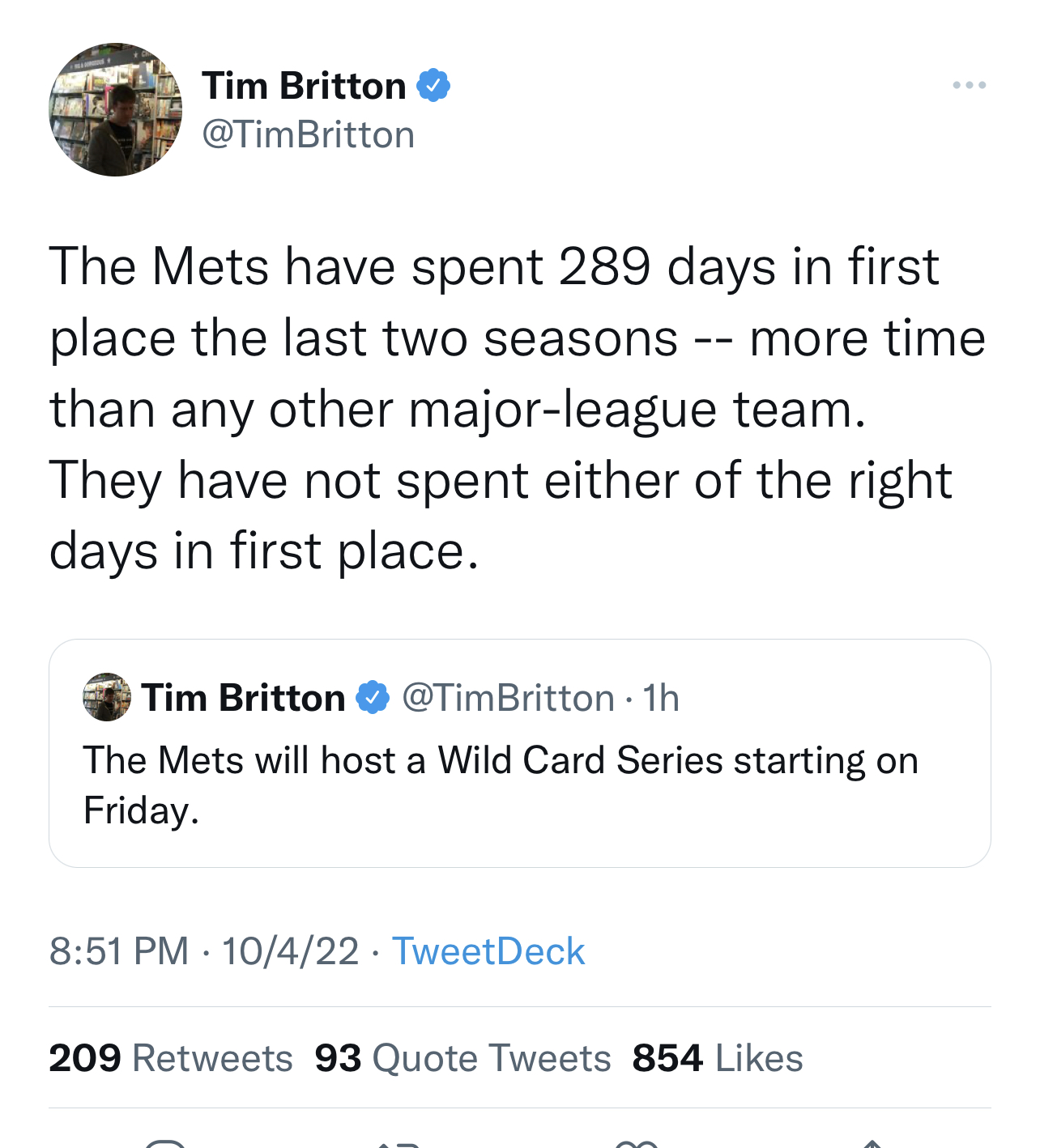Image resolution: width=1040 pixels, height=1148 pixels.
Task: Tap the reply icon at the bottom edge
Action: coord(166,1143)
